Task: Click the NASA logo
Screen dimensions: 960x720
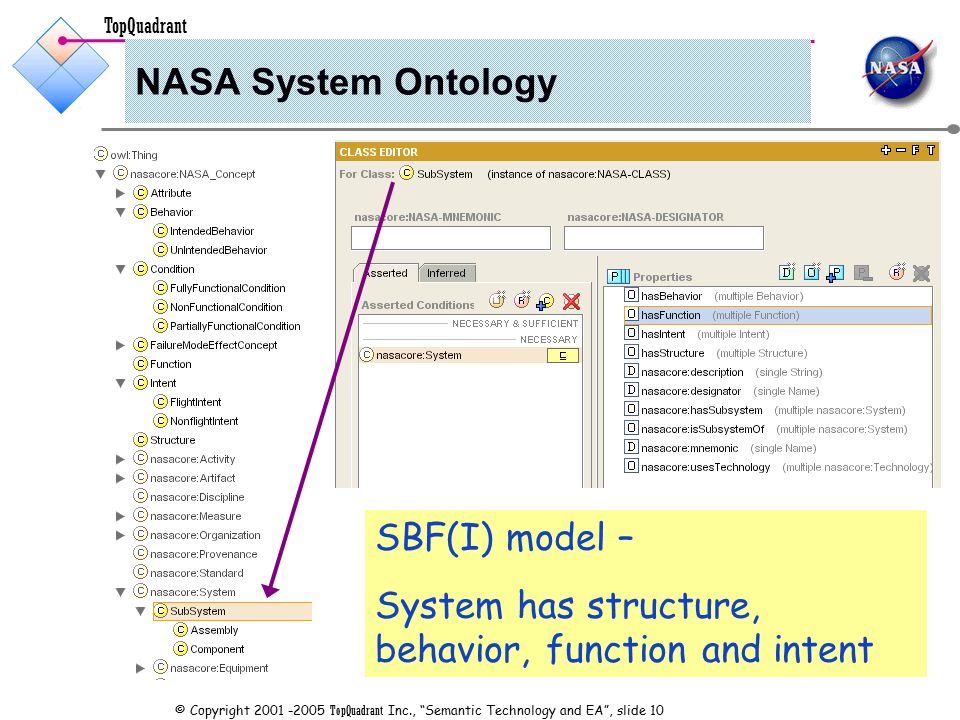Action: pyautogui.click(x=898, y=69)
